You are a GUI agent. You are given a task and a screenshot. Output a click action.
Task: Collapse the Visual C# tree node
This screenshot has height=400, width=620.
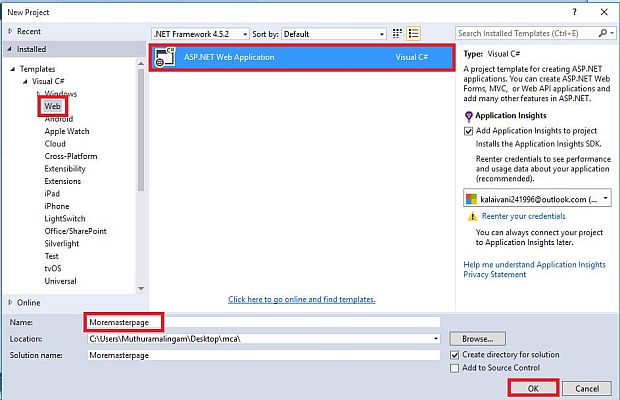point(25,81)
